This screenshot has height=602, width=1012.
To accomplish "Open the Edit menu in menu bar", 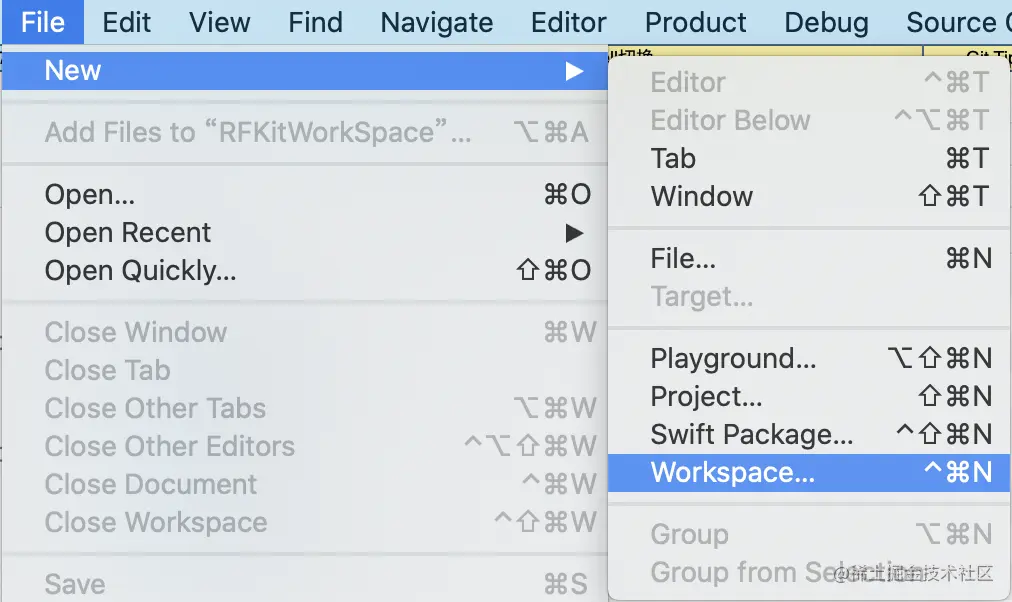I will 127,22.
